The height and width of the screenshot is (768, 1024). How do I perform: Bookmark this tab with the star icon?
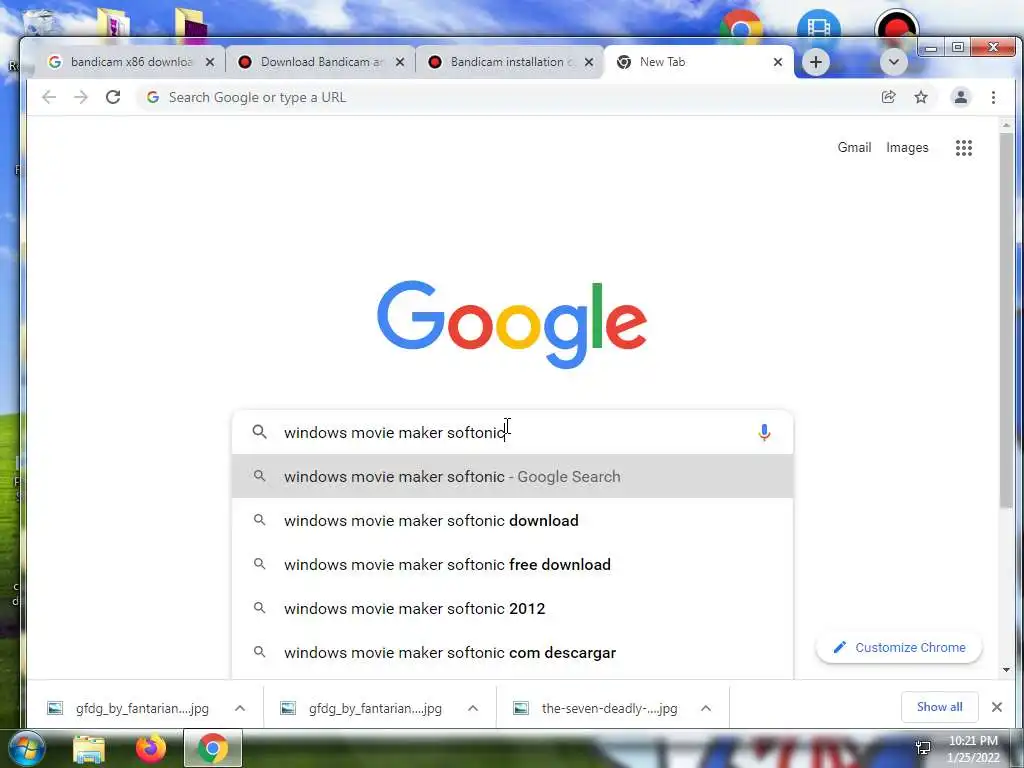(921, 97)
